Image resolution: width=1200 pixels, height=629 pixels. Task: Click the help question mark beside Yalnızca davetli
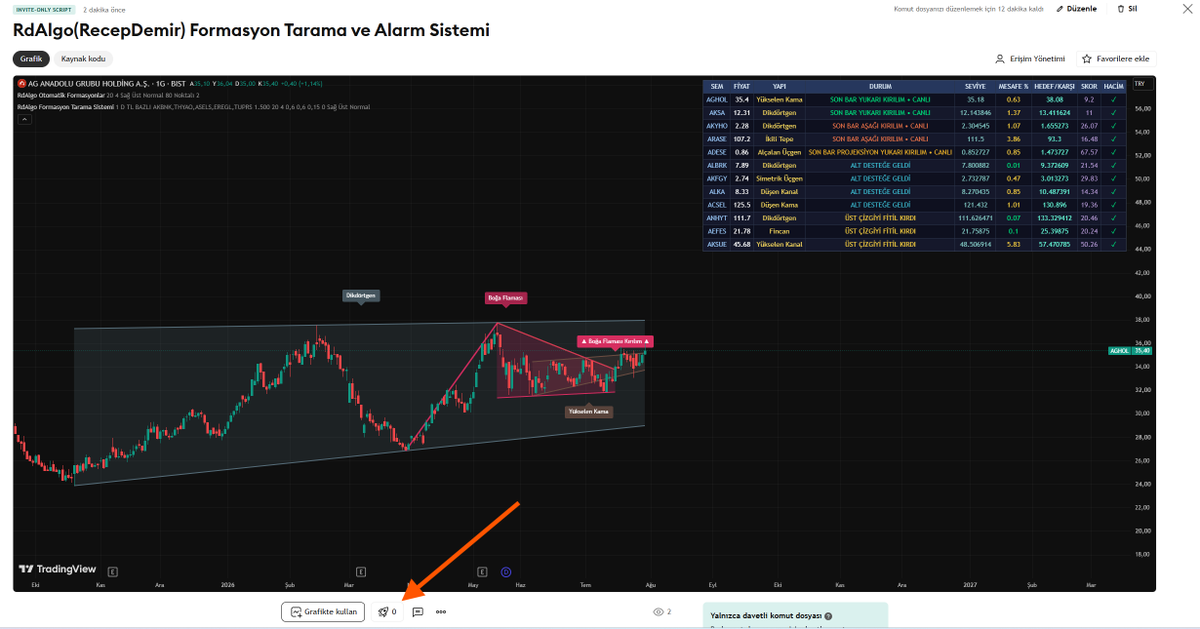[828, 616]
